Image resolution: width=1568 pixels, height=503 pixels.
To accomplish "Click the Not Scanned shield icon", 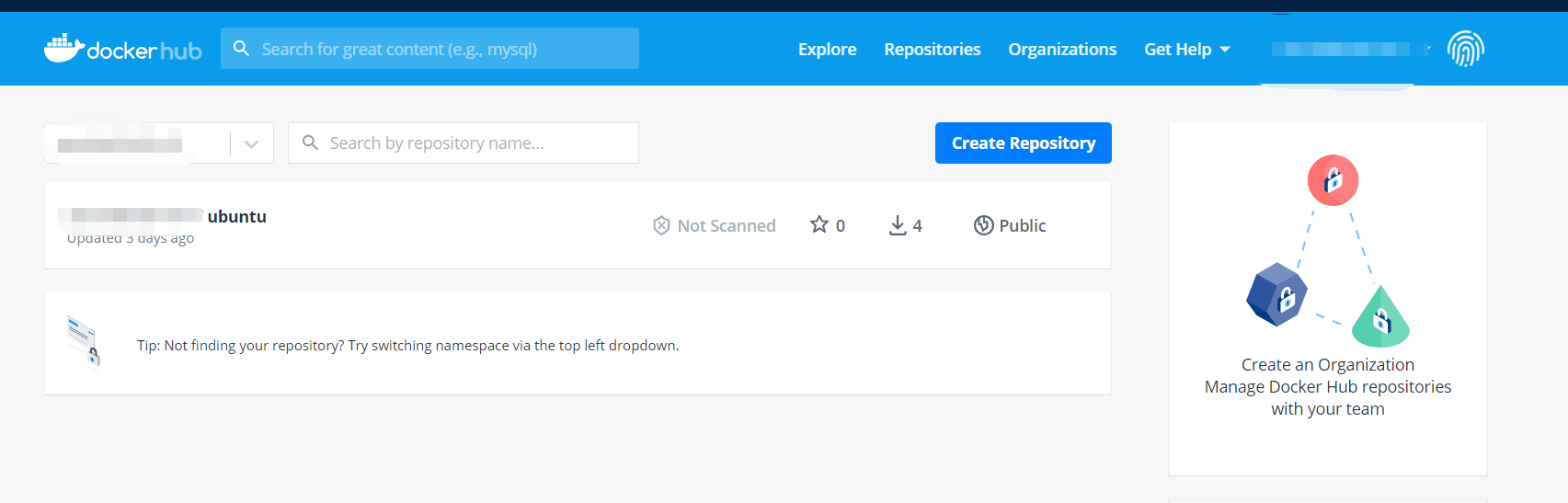I will tap(661, 225).
